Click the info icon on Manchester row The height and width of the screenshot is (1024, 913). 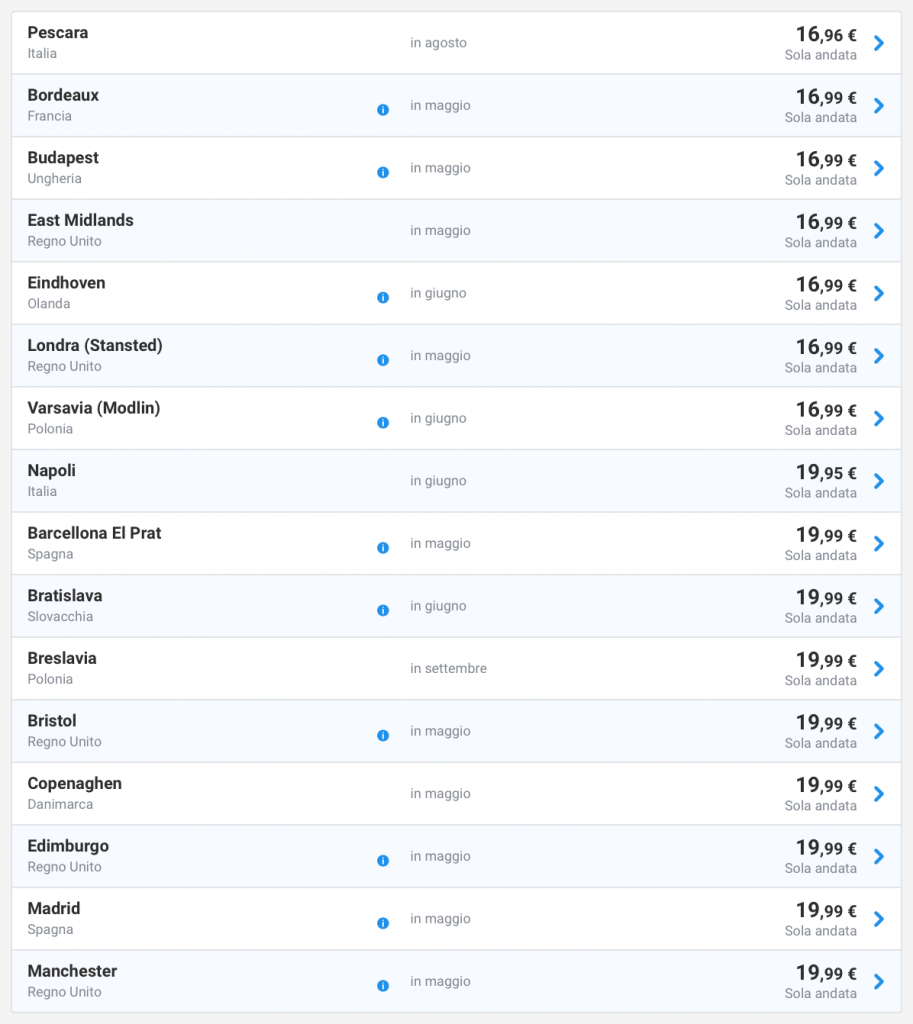[383, 985]
